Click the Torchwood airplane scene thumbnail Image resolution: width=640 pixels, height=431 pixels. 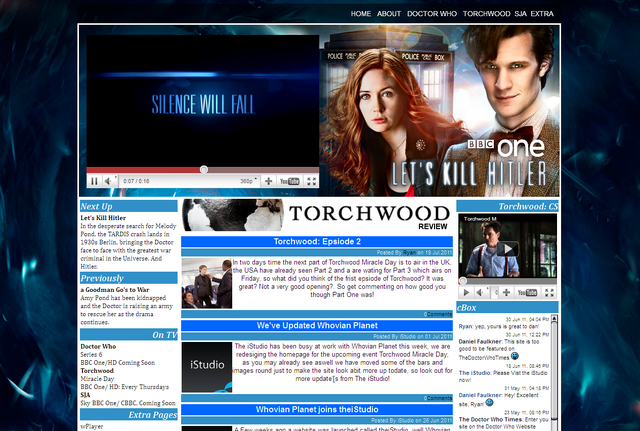tap(207, 283)
